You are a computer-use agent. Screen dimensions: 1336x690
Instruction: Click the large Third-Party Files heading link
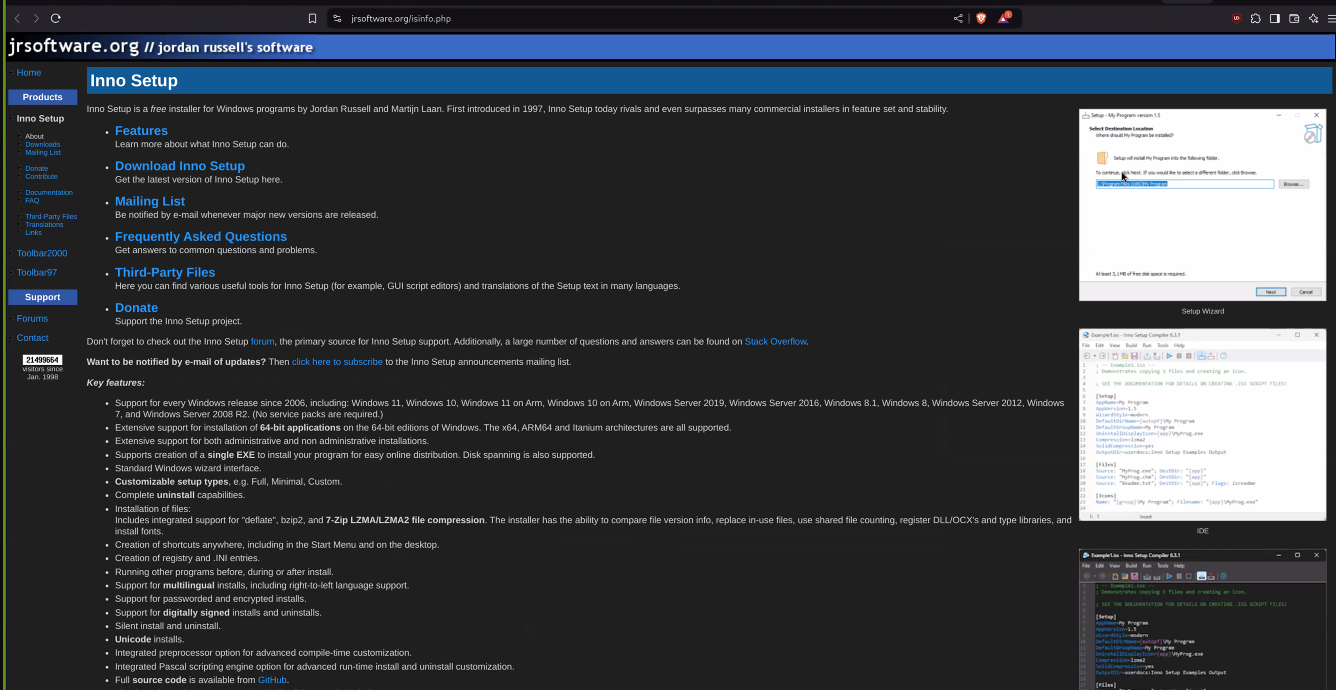pyautogui.click(x=165, y=272)
